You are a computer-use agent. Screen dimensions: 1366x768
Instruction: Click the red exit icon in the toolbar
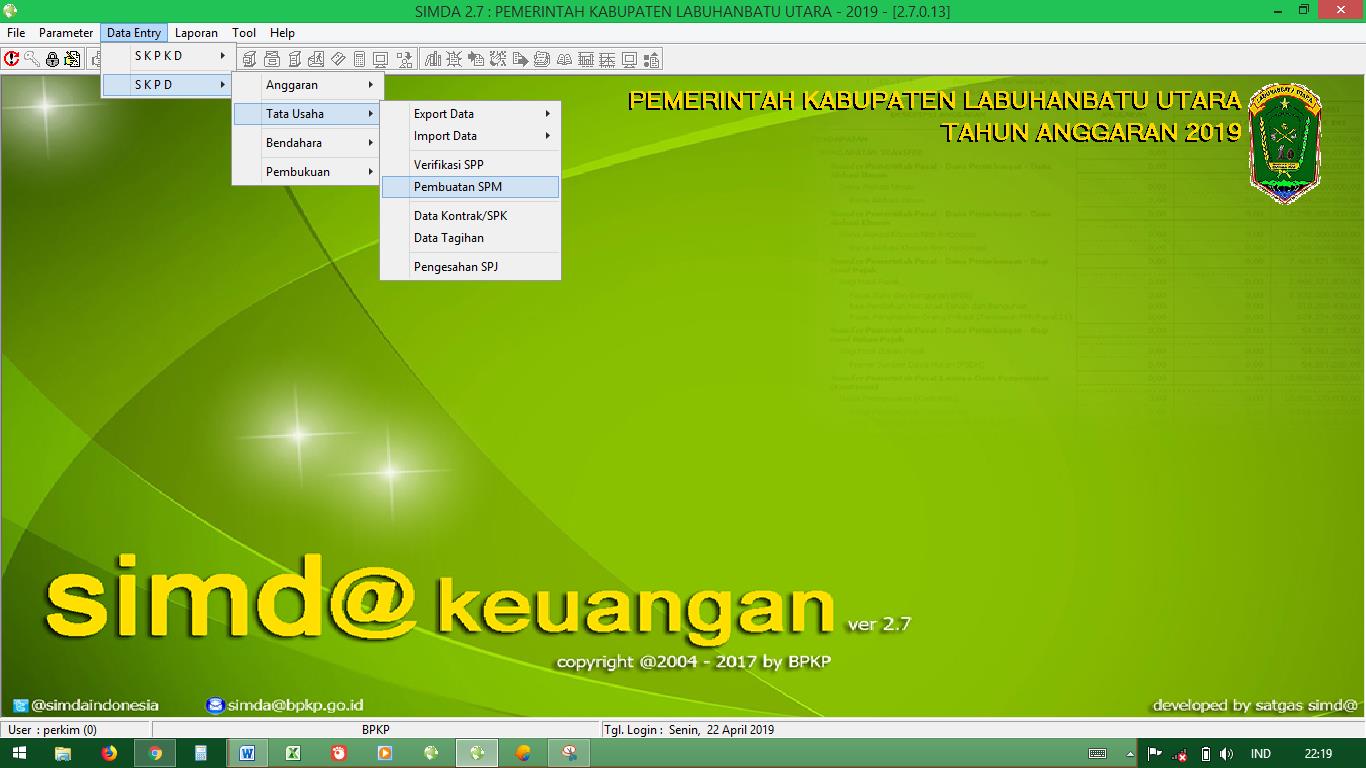tap(12, 59)
